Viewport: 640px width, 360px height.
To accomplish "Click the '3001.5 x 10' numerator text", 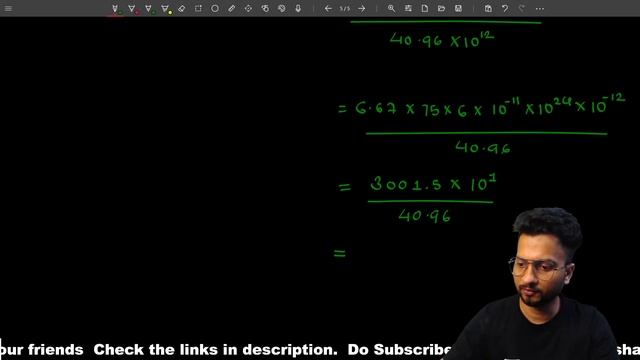I will point(433,183).
